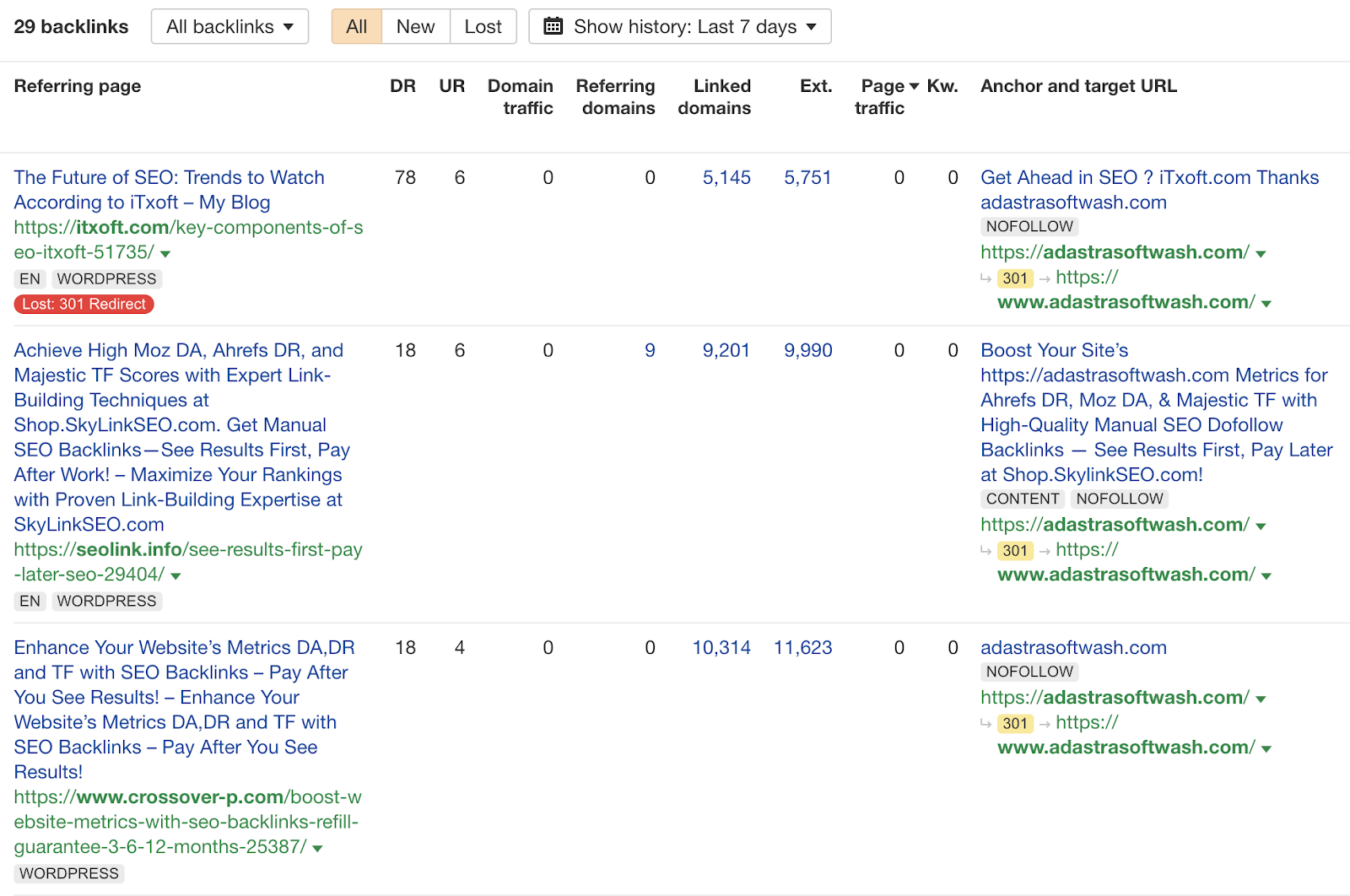
Task: Open the crossover-p.com boost-website URL
Action: pos(187,822)
